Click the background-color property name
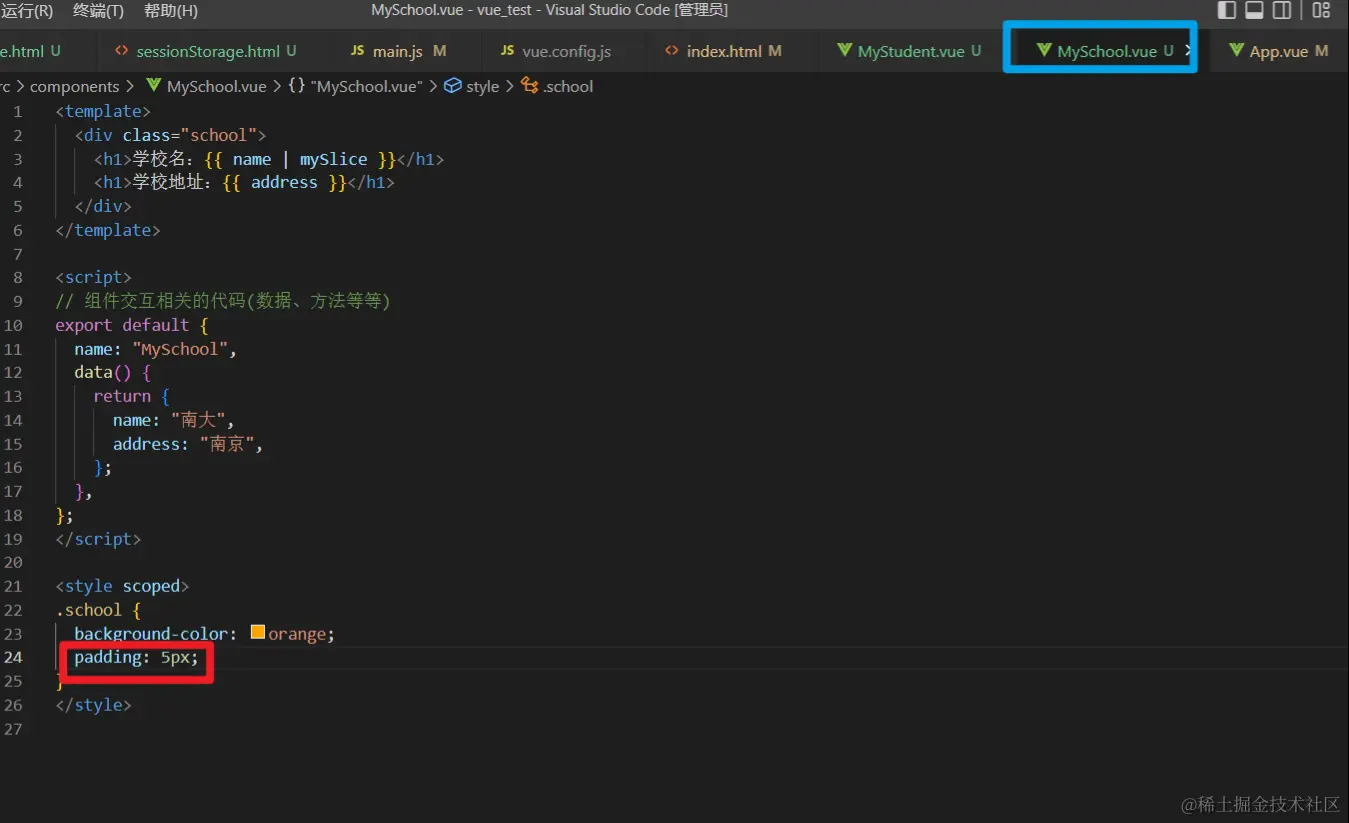This screenshot has width=1349, height=823. coord(151,634)
